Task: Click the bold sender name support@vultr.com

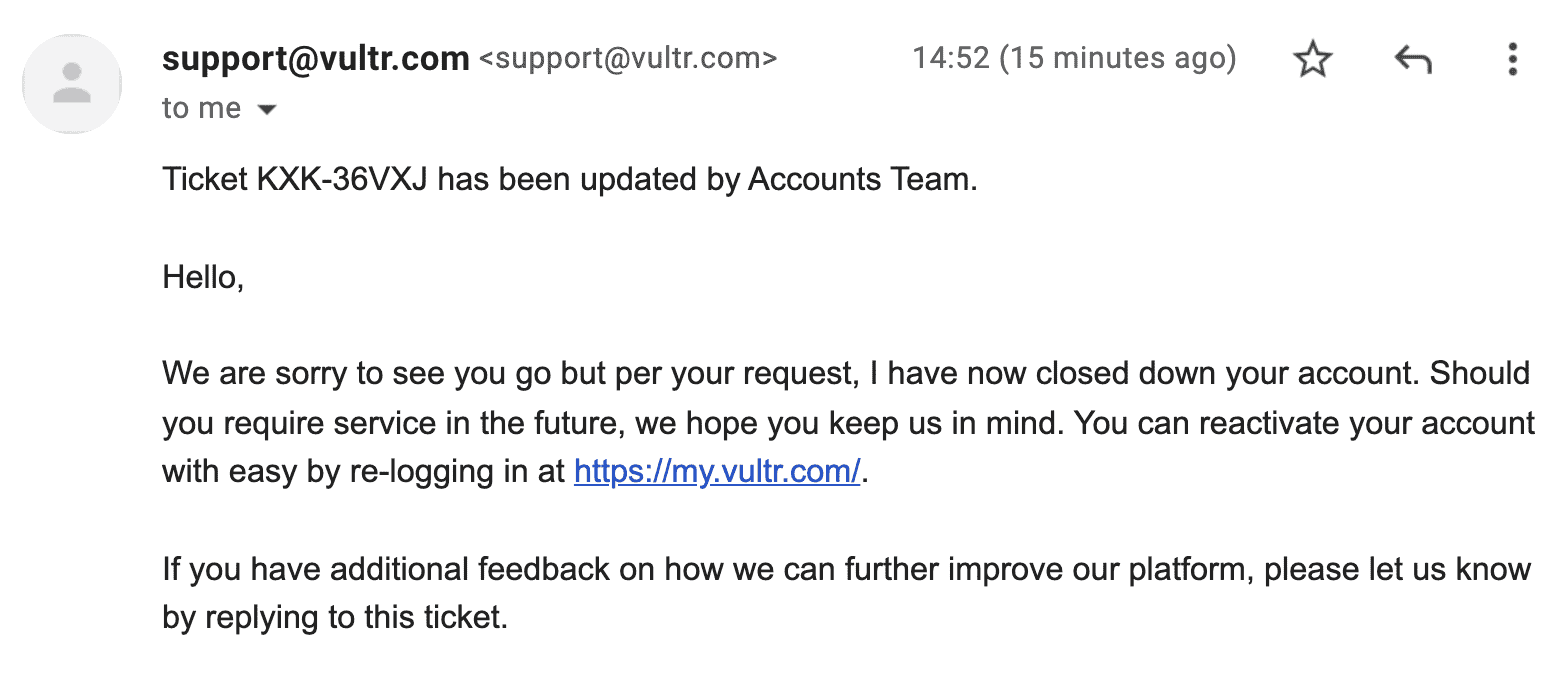Action: click(x=315, y=59)
